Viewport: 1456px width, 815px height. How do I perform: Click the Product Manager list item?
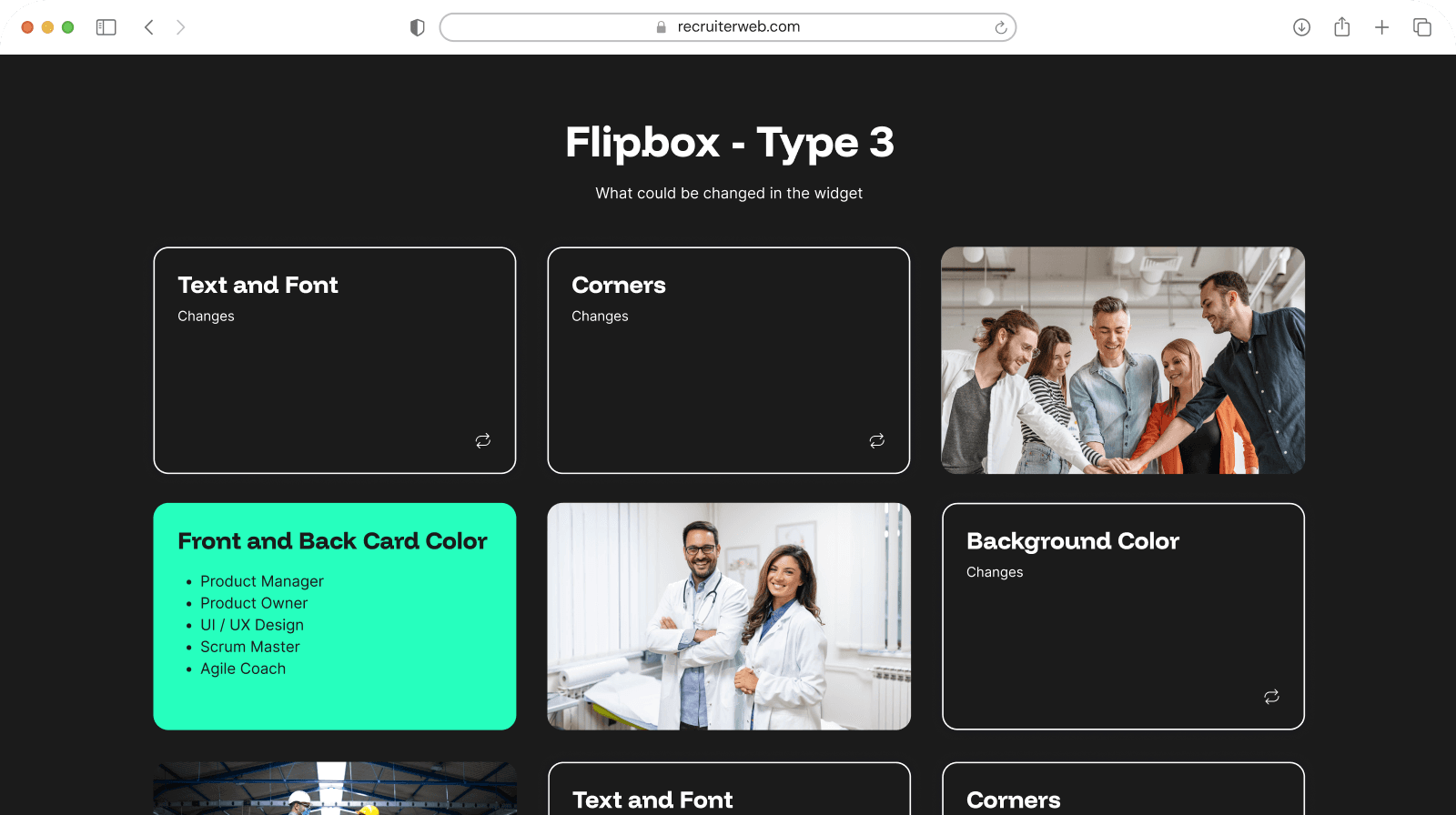pos(262,581)
